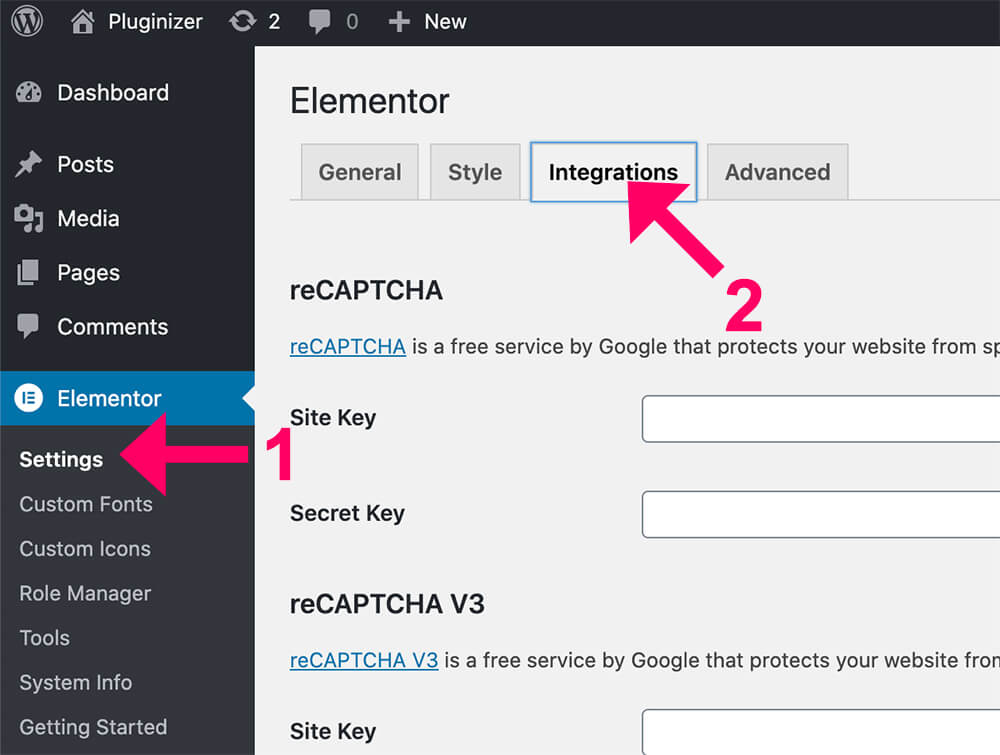
Task: Click the WordPress logo icon
Action: click(x=27, y=21)
